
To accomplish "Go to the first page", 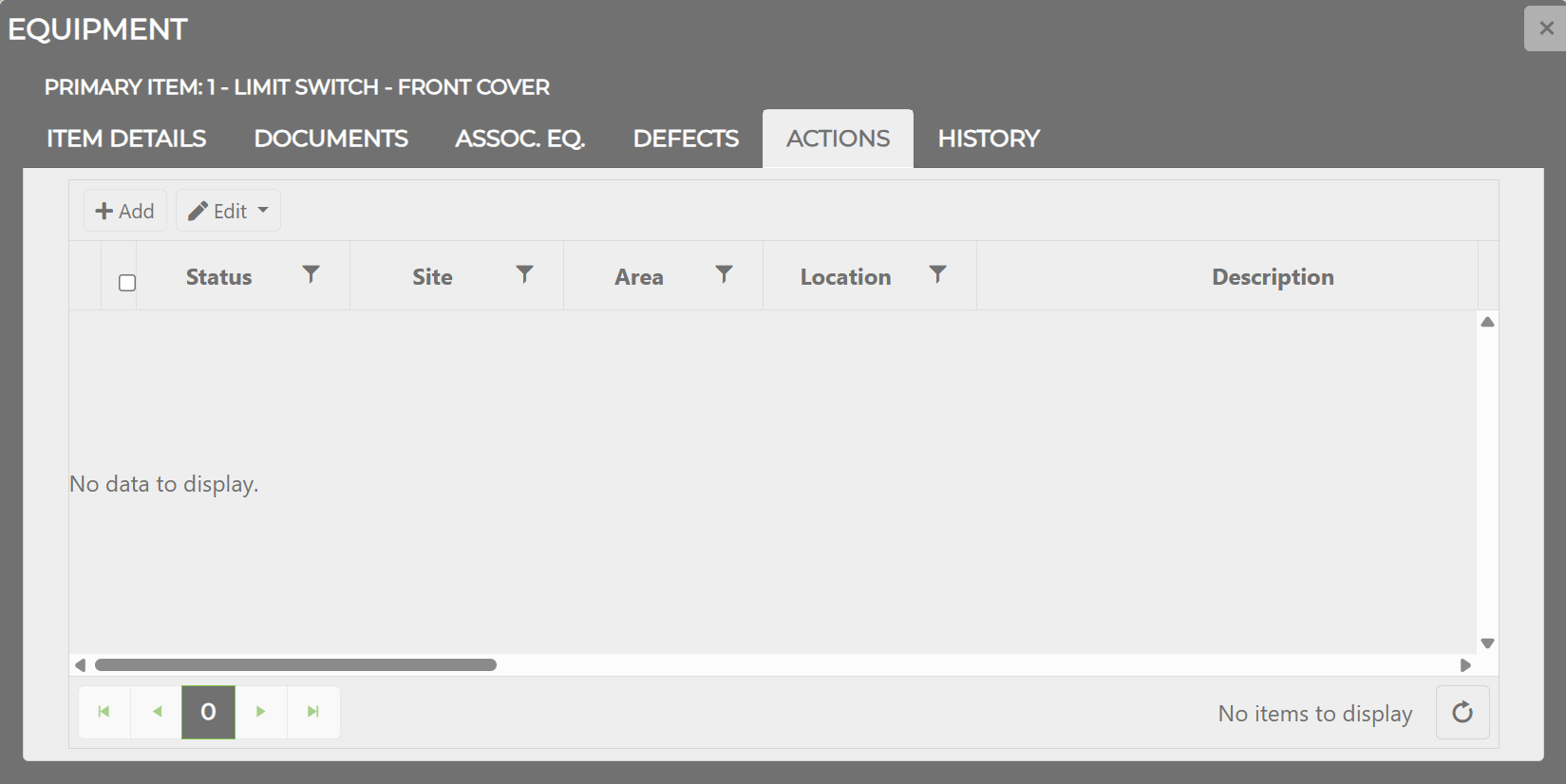I will 104,712.
